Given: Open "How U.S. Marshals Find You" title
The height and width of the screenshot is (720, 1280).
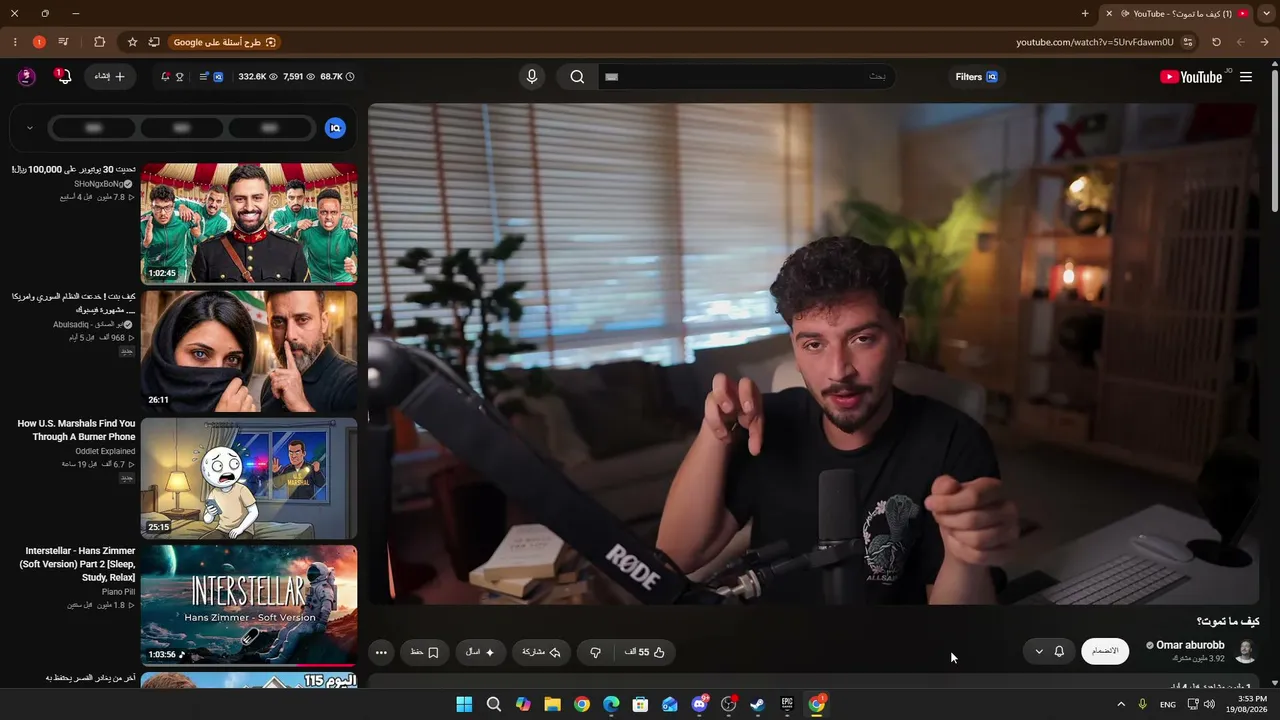Looking at the screenshot, I should (76, 430).
